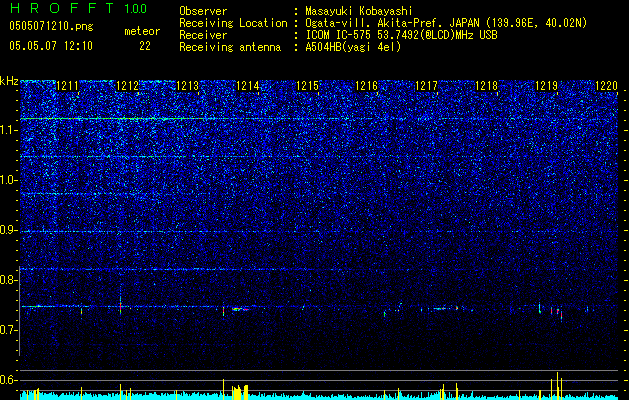
Task: Select the version number 1.0.0
Action: (136, 8)
